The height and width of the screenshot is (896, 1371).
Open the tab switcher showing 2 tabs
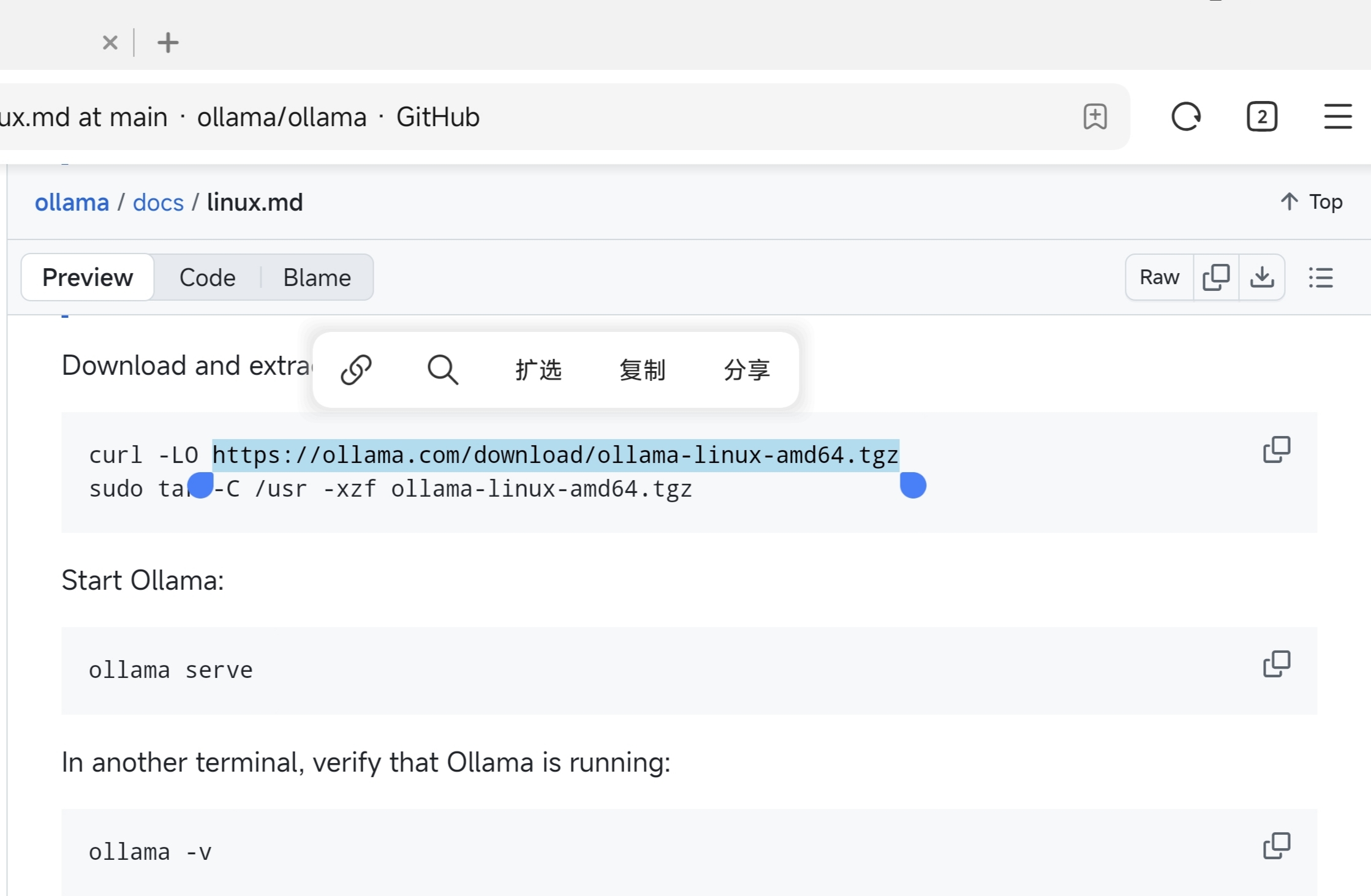click(1262, 116)
